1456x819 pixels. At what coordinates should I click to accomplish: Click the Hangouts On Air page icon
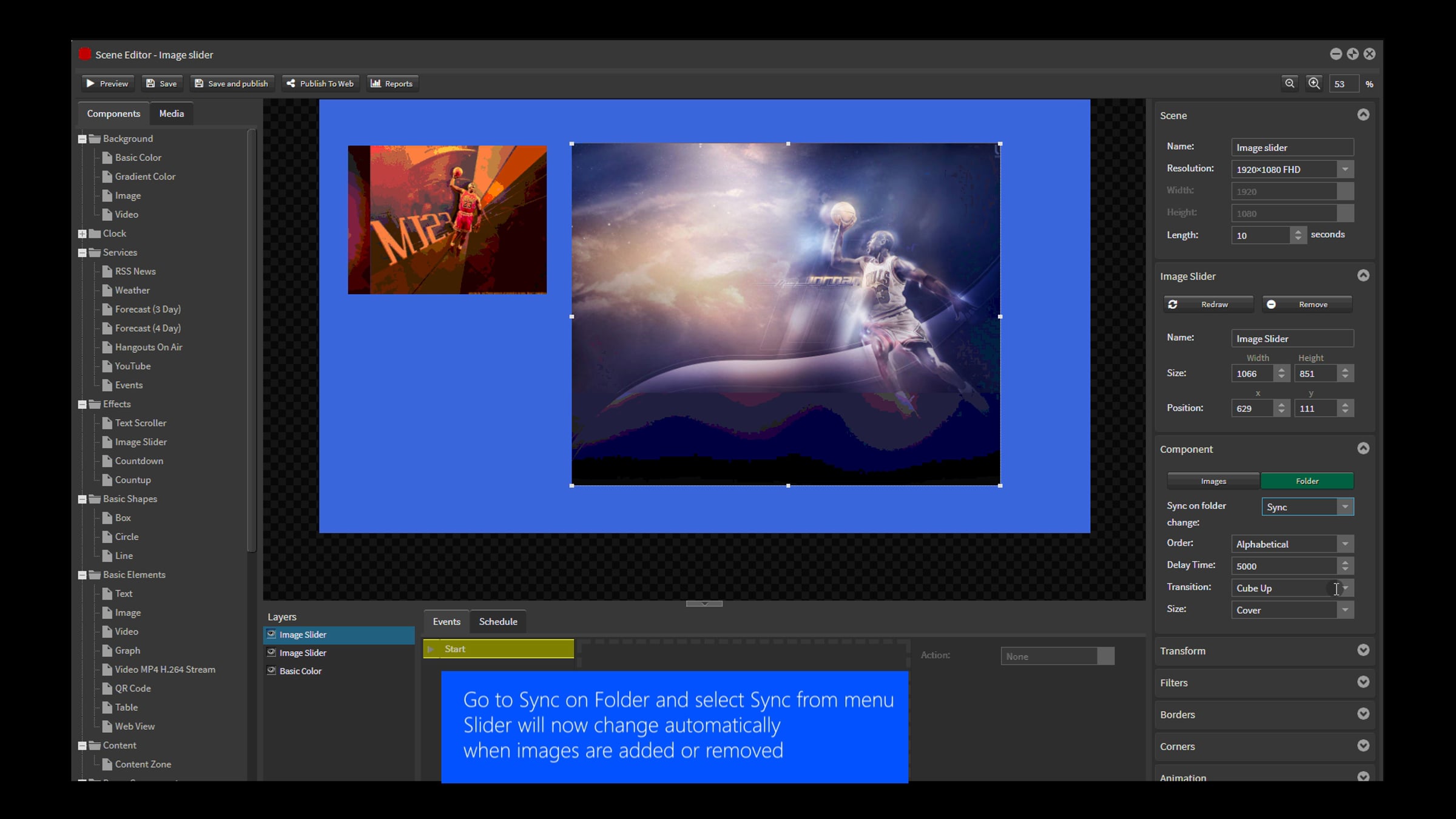pyautogui.click(x=107, y=347)
